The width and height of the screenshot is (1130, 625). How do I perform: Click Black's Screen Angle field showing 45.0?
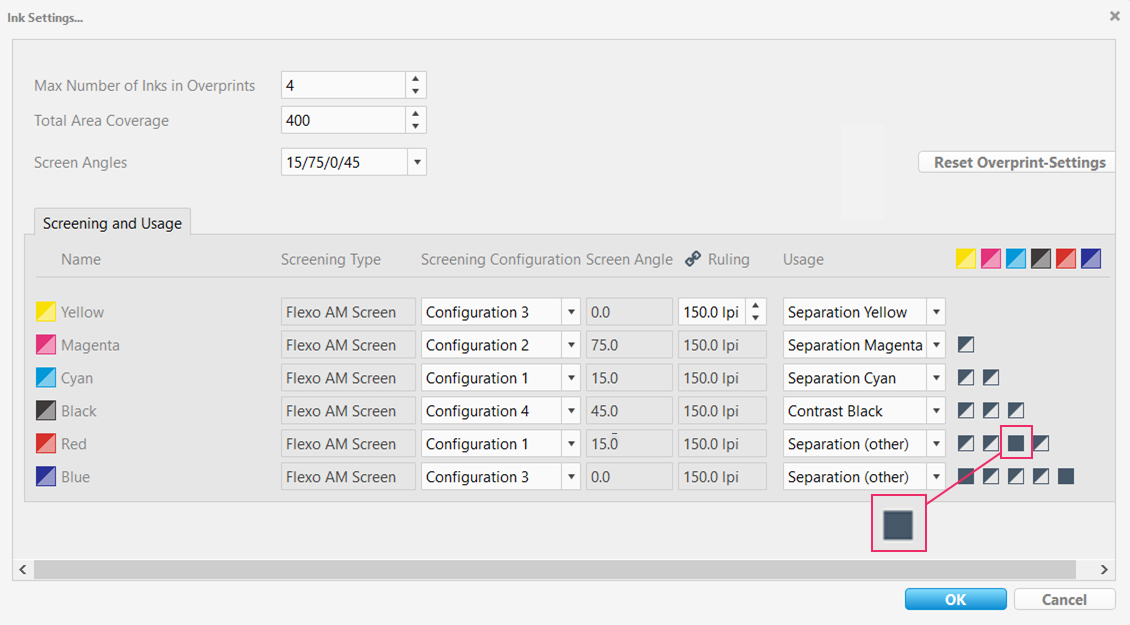(629, 411)
